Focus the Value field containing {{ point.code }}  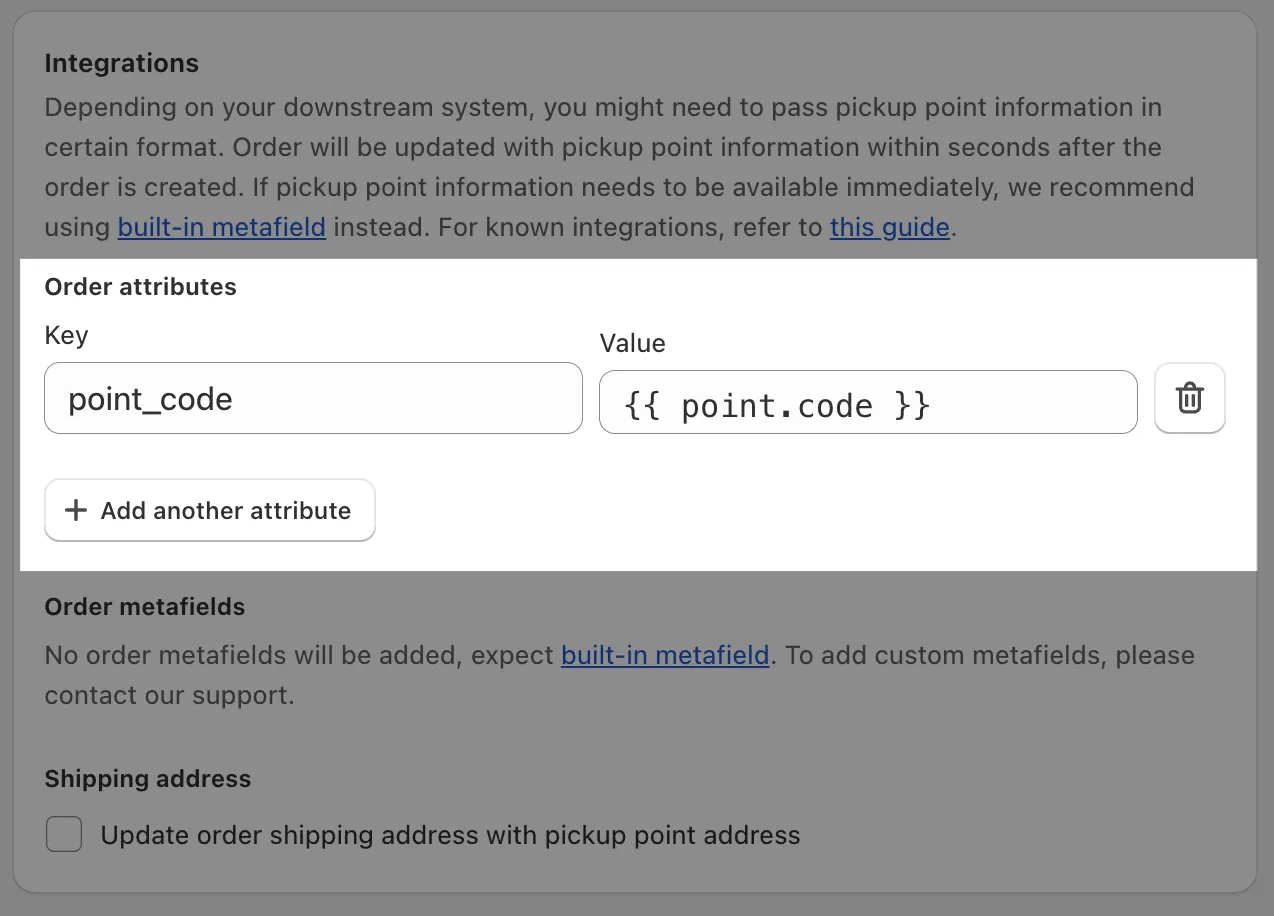click(867, 403)
